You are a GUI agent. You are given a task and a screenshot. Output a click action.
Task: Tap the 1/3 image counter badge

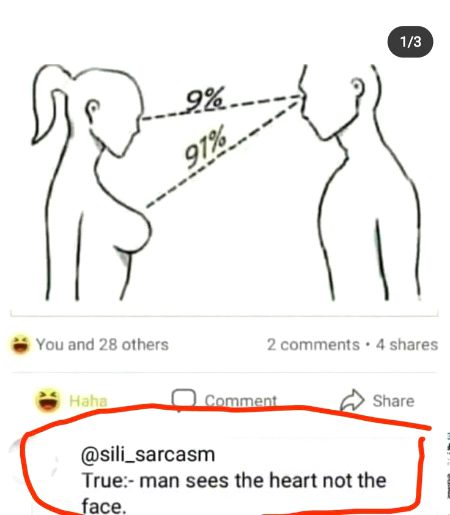tap(410, 42)
